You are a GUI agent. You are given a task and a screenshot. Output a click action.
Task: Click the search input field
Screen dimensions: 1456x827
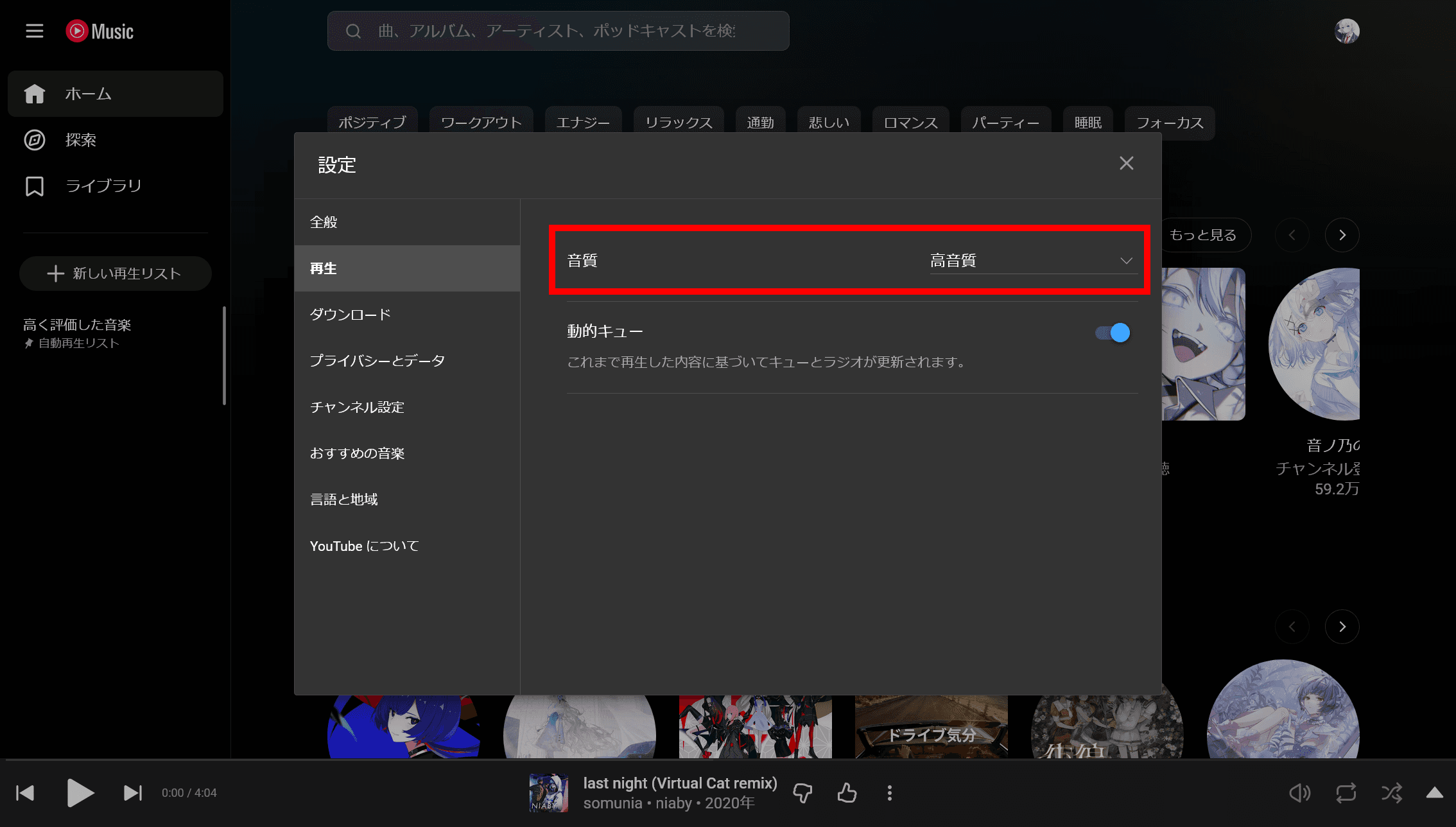pos(557,31)
